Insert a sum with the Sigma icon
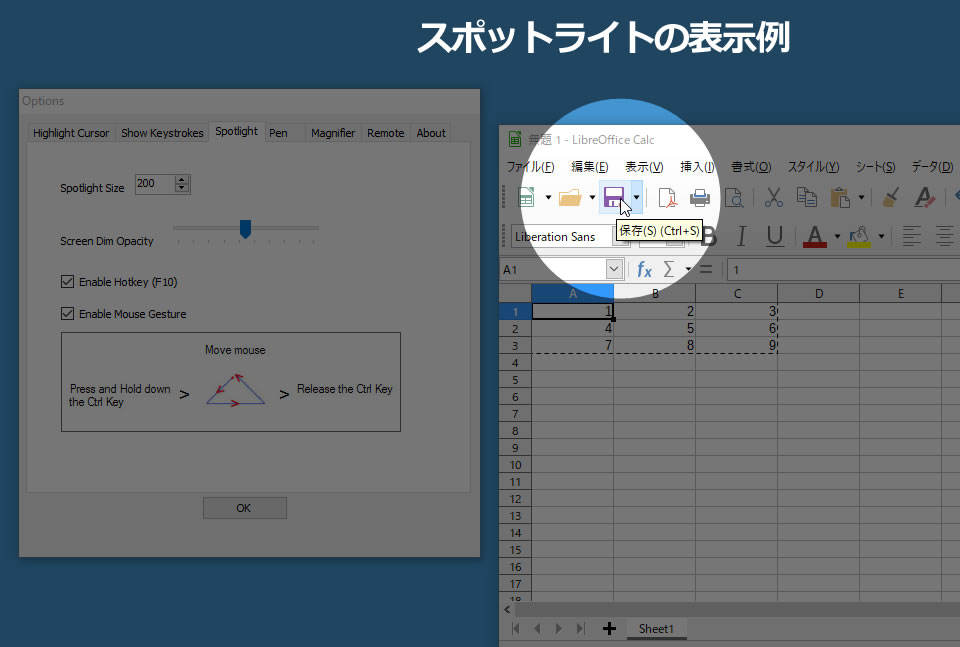960x647 pixels. tap(671, 268)
